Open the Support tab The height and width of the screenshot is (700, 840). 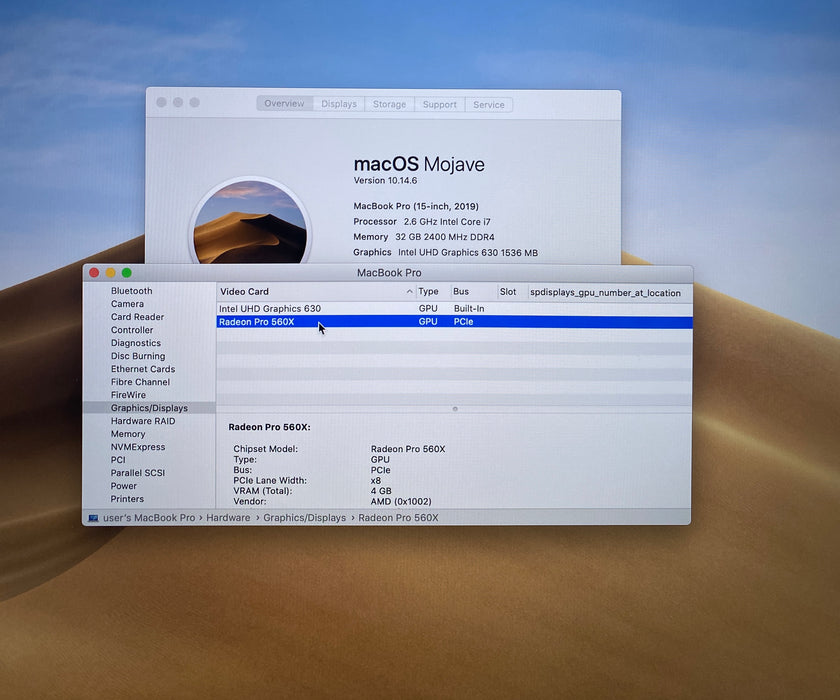point(440,104)
